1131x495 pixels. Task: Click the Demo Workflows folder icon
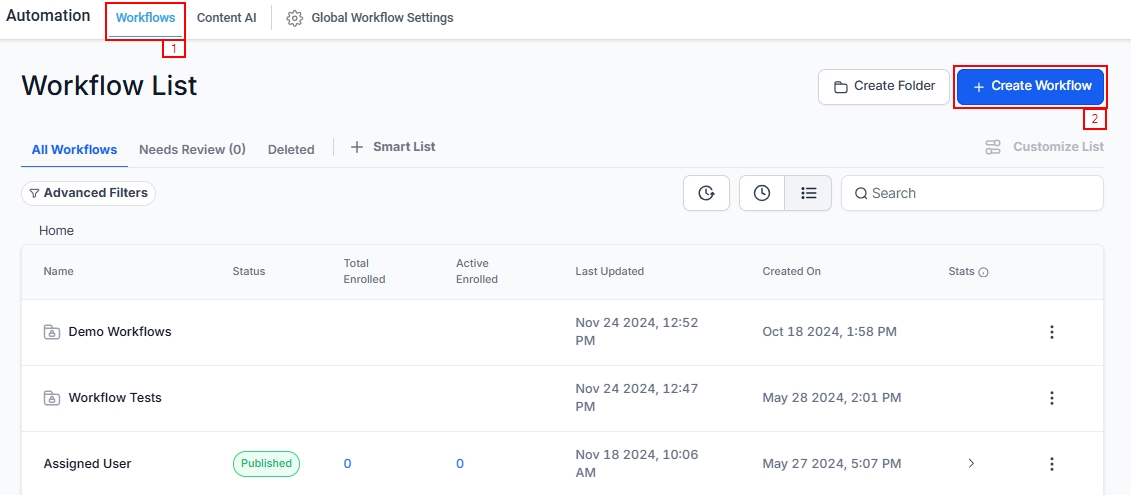[x=52, y=332]
